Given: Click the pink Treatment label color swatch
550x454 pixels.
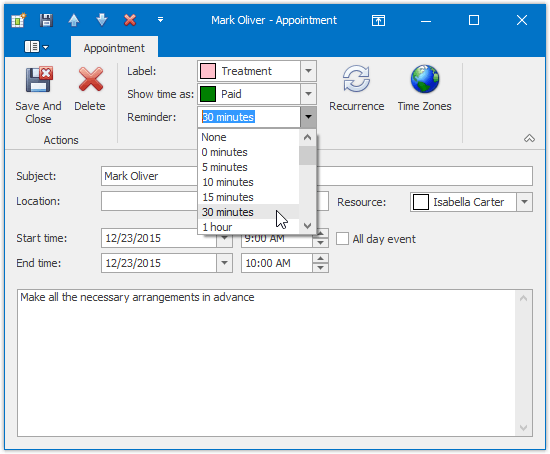Looking at the screenshot, I should point(208,71).
